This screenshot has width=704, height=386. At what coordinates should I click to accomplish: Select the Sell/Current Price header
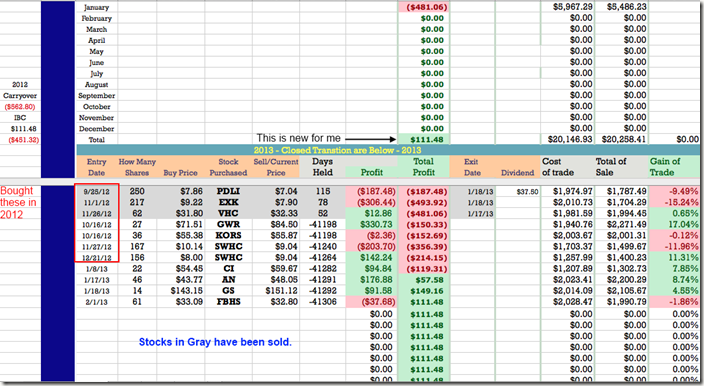pyautogui.click(x=276, y=167)
